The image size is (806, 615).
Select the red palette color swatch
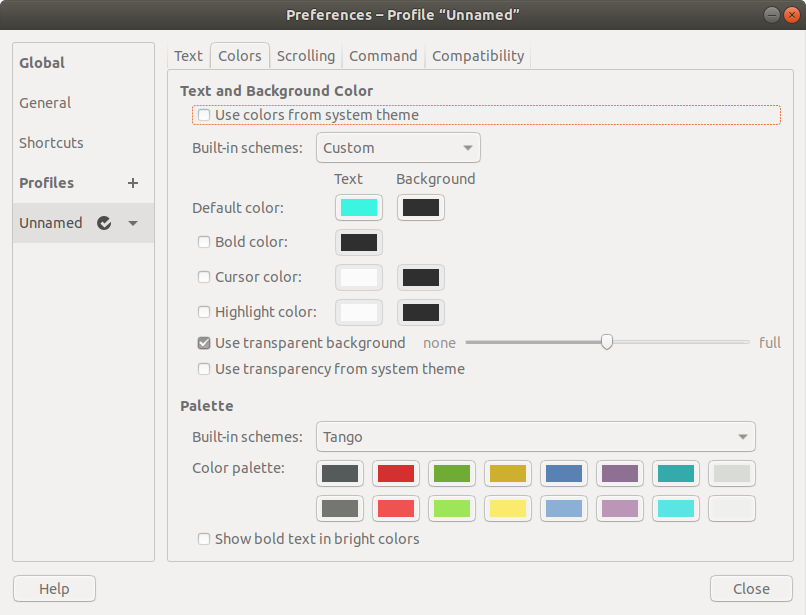[x=396, y=473]
